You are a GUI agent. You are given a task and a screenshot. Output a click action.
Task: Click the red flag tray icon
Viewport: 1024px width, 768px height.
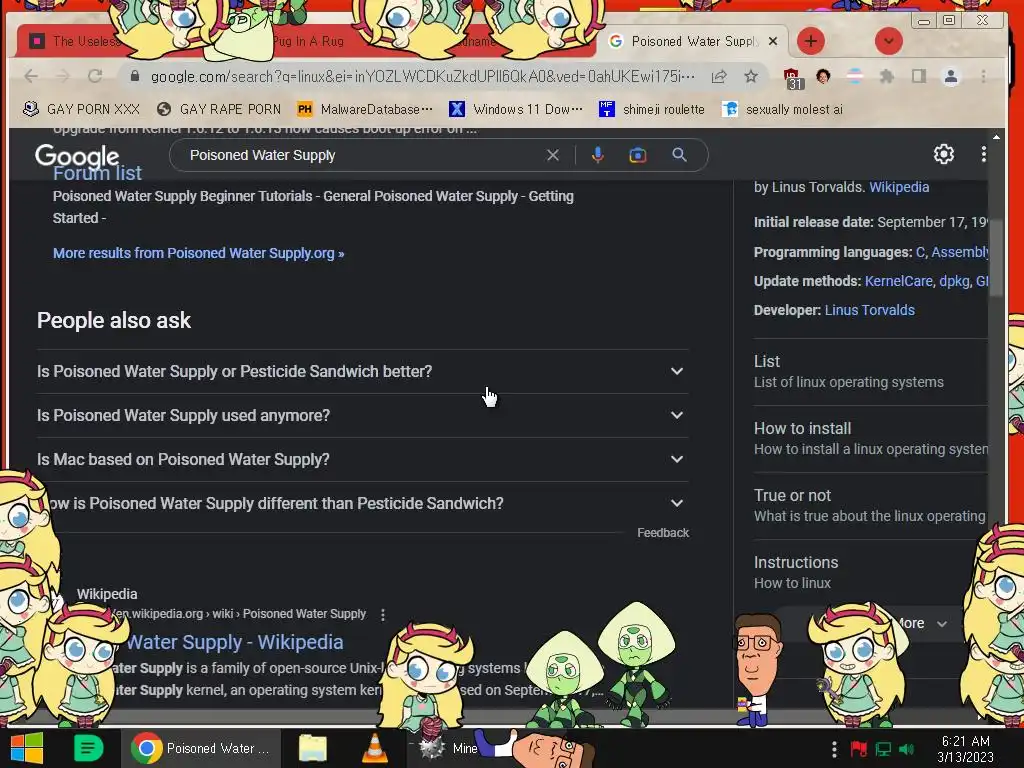coord(858,749)
